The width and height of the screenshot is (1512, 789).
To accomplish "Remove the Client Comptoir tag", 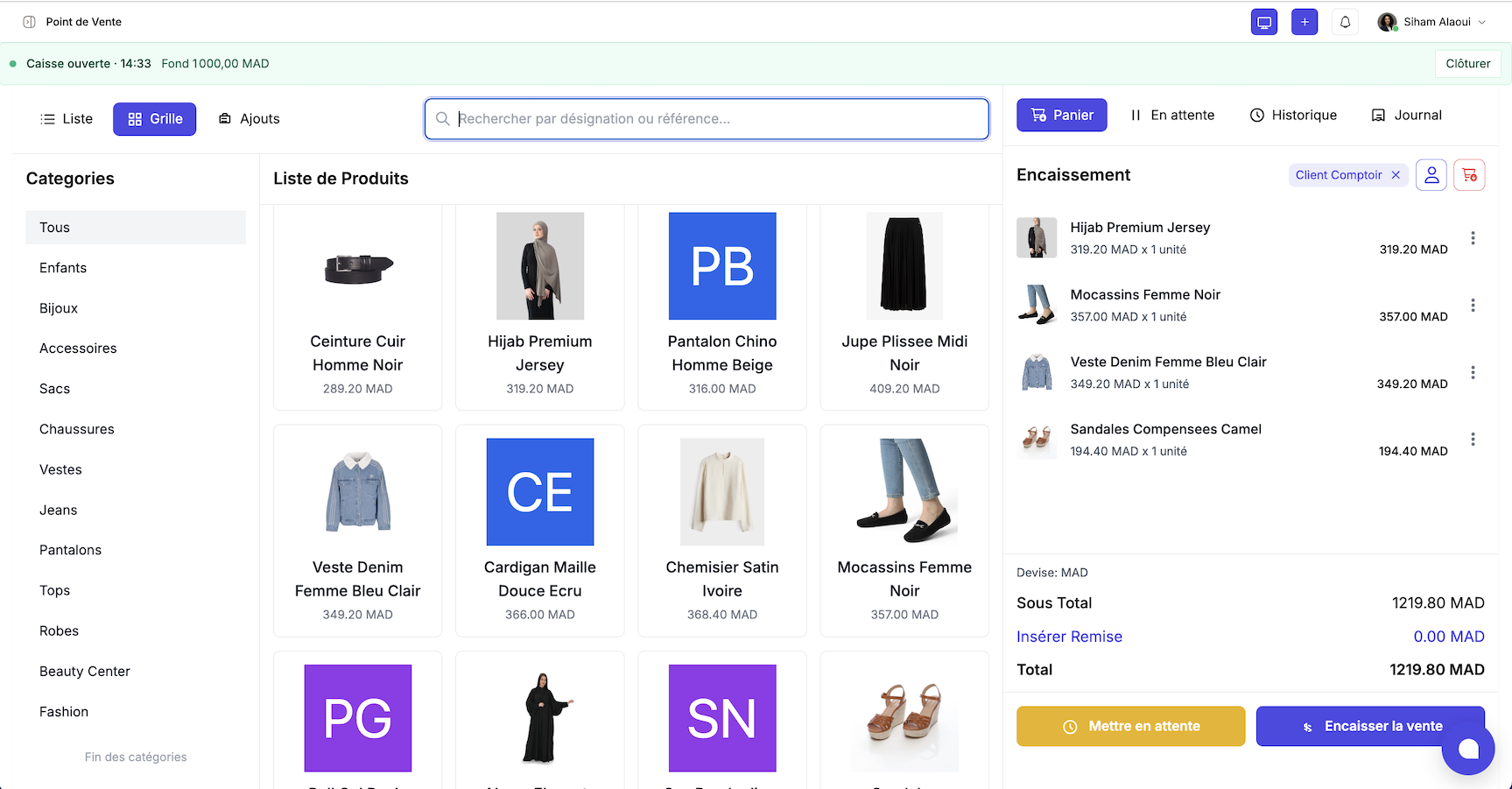I will click(1396, 175).
